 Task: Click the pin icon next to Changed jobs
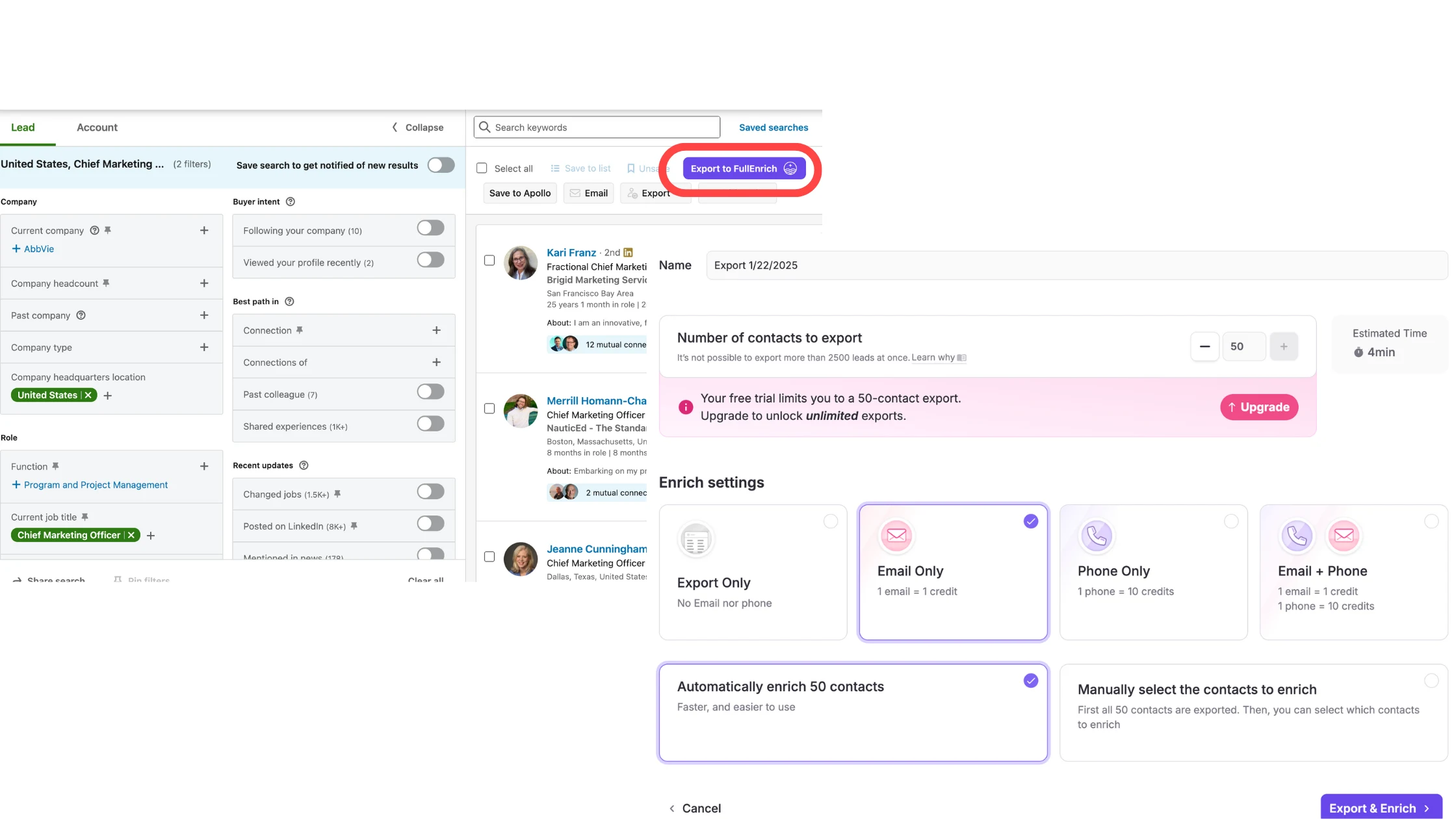[x=337, y=494]
